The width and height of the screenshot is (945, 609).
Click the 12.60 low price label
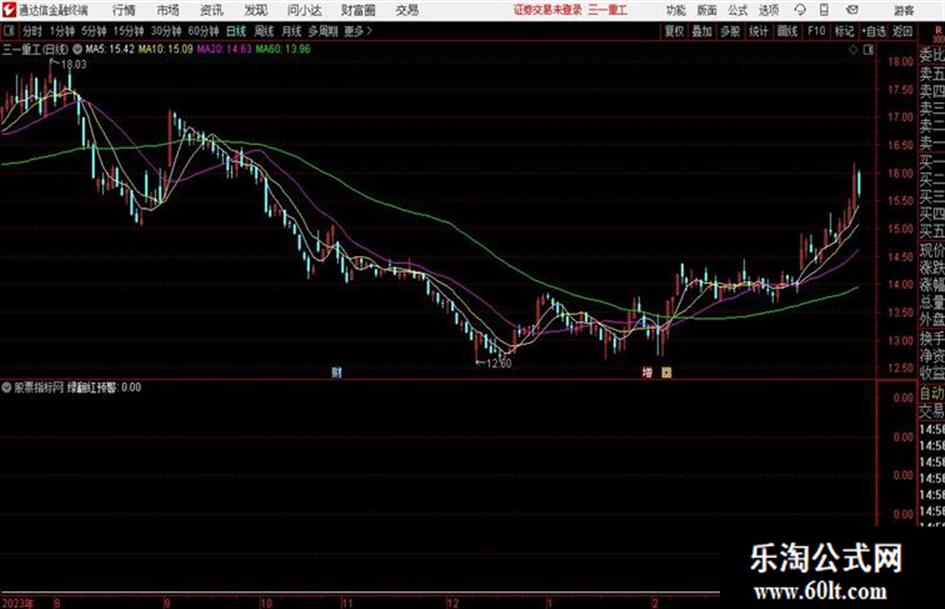pyautogui.click(x=498, y=363)
